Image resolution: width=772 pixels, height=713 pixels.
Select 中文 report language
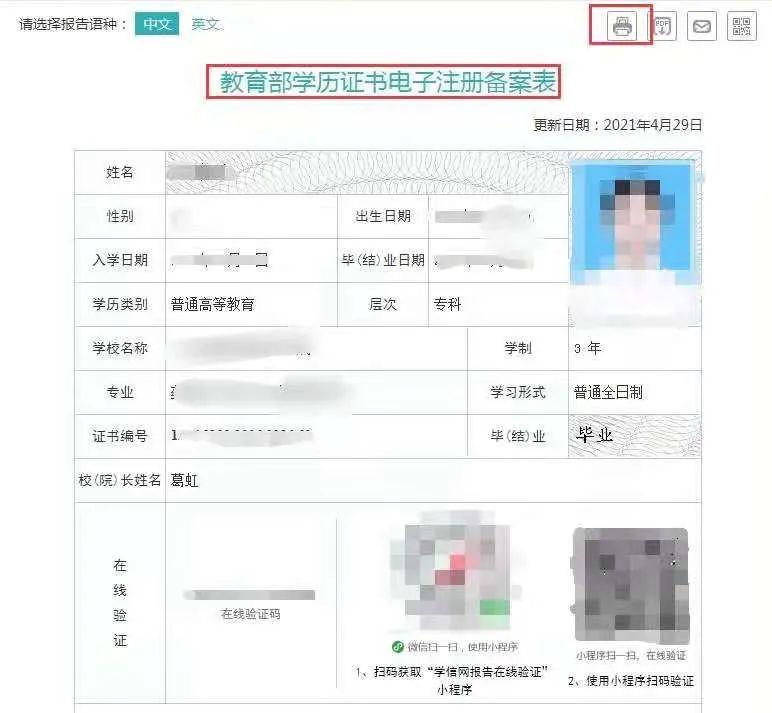tap(157, 24)
